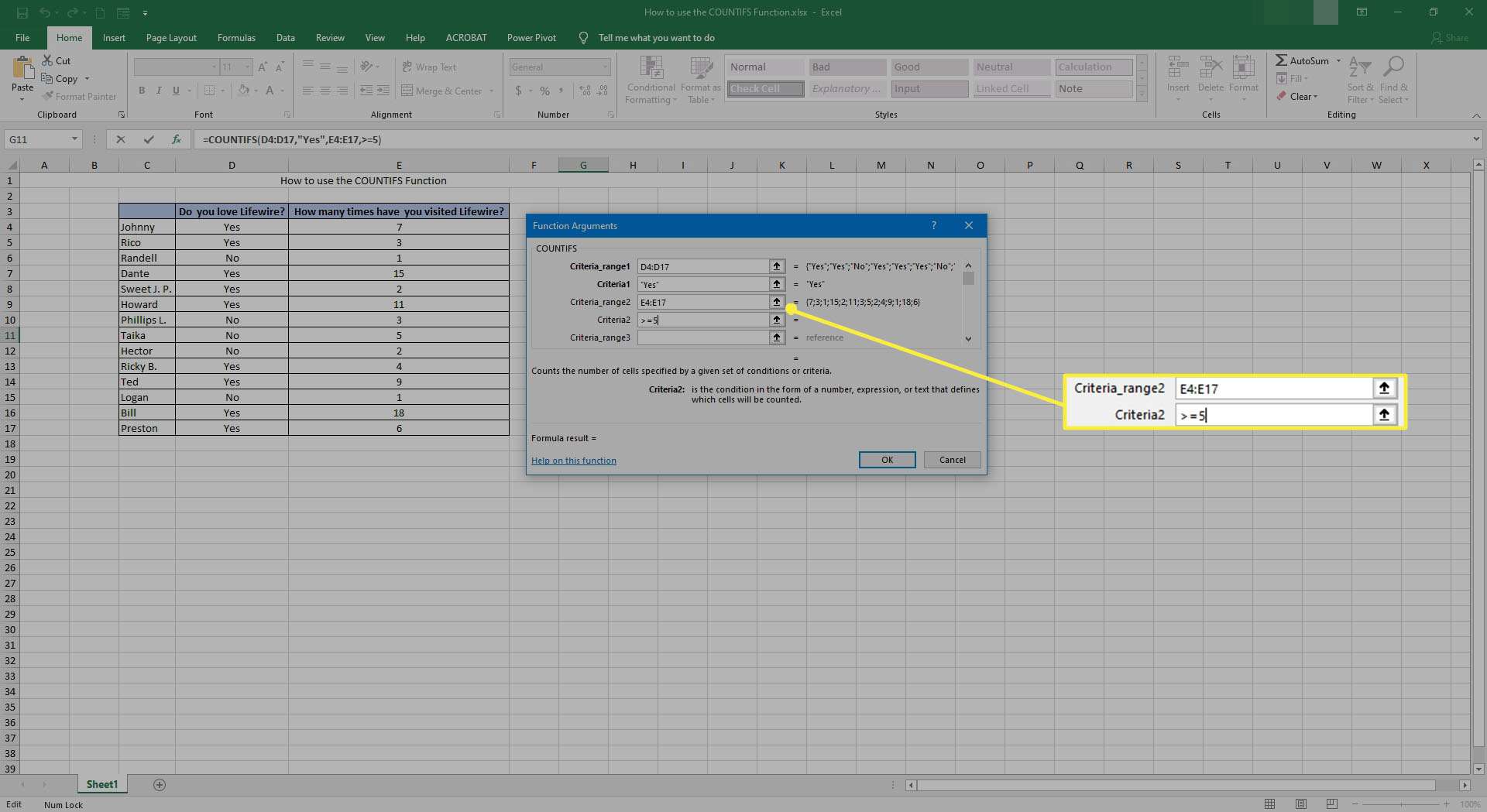
Task: Apply the Good cell style
Action: (929, 67)
